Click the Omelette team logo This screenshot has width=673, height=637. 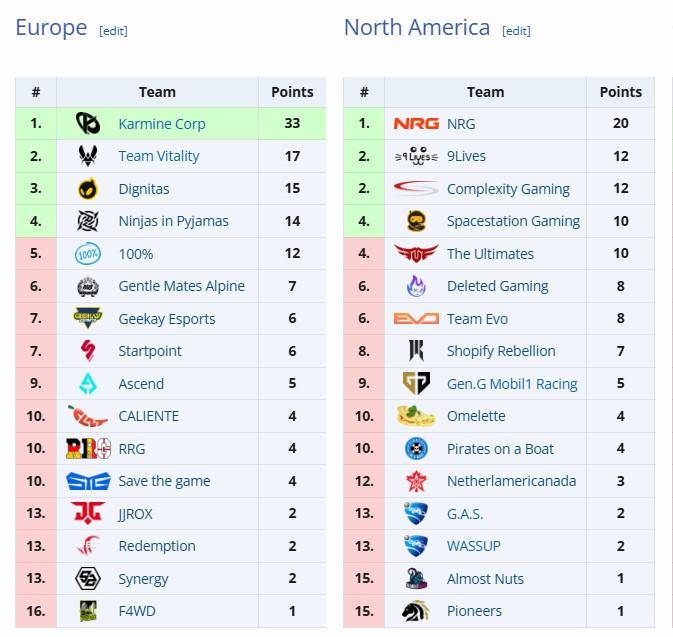(x=416, y=416)
